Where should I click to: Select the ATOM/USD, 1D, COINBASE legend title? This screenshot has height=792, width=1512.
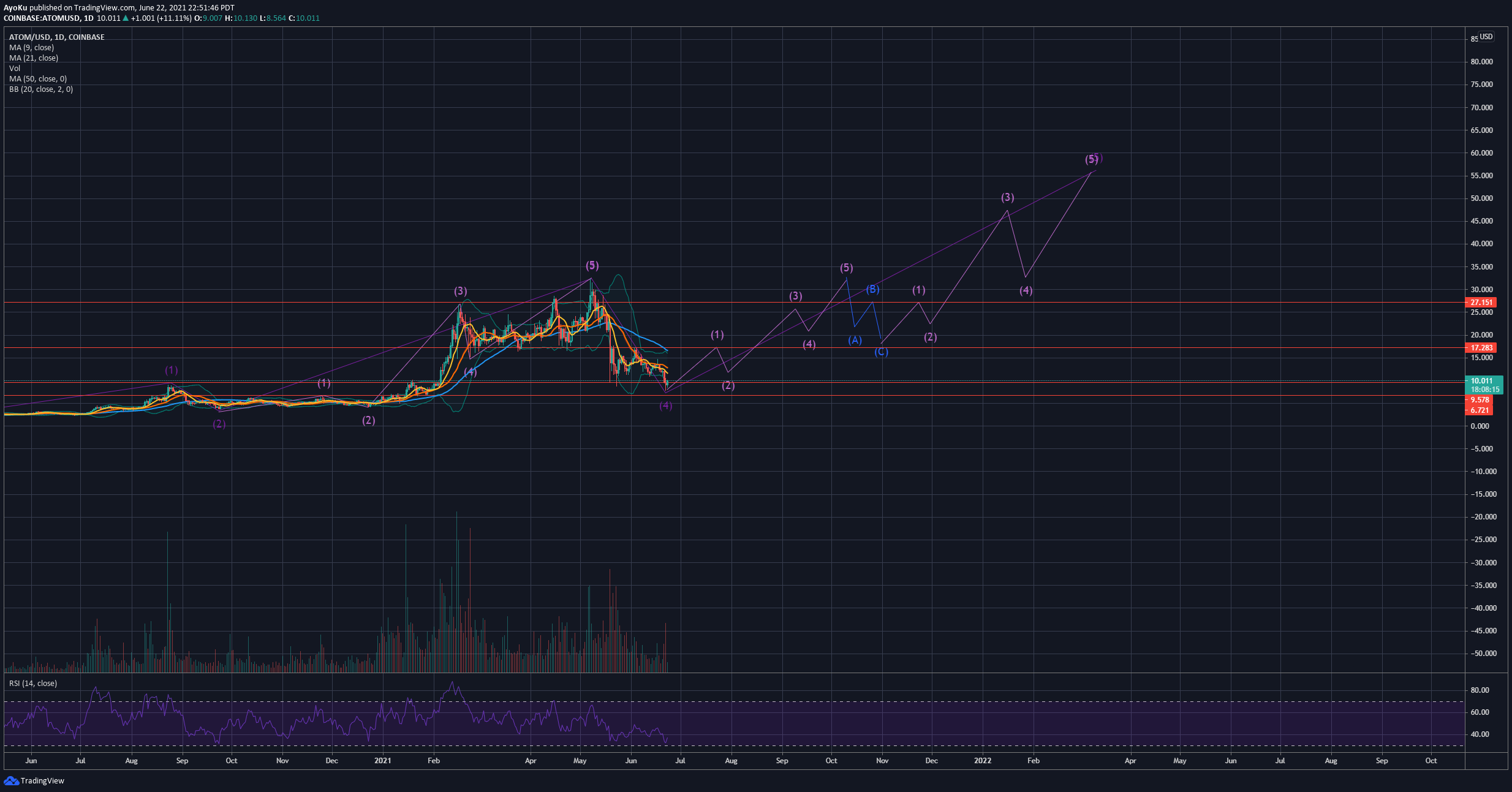[56, 37]
